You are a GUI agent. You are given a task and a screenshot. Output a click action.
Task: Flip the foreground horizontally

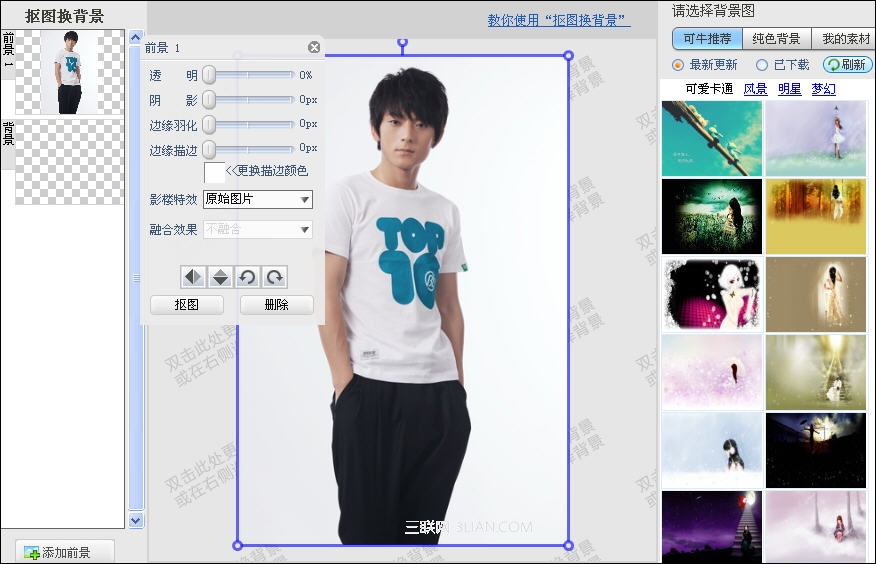tap(193, 277)
